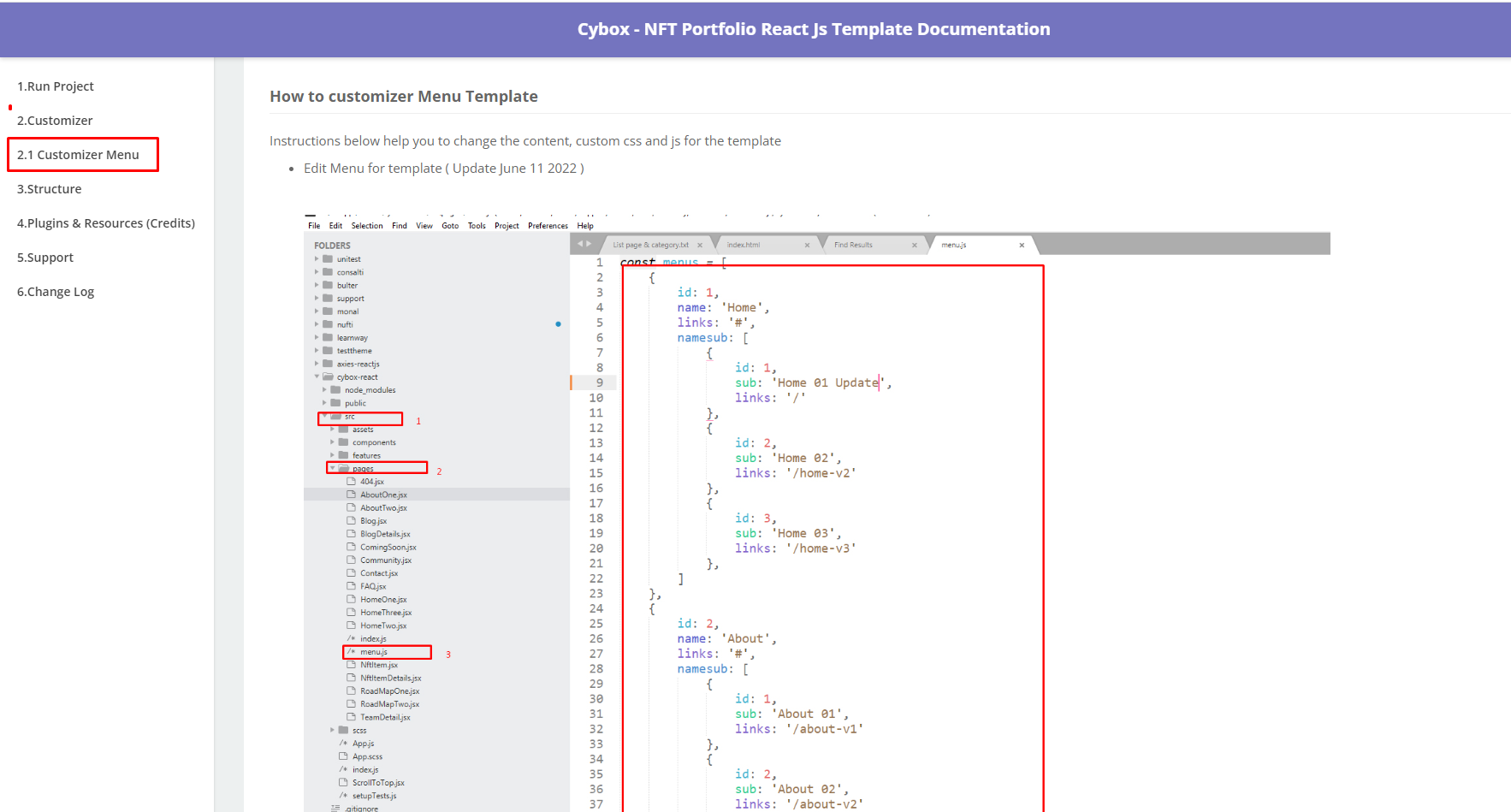
Task: Open the Preferences menu
Action: (548, 226)
